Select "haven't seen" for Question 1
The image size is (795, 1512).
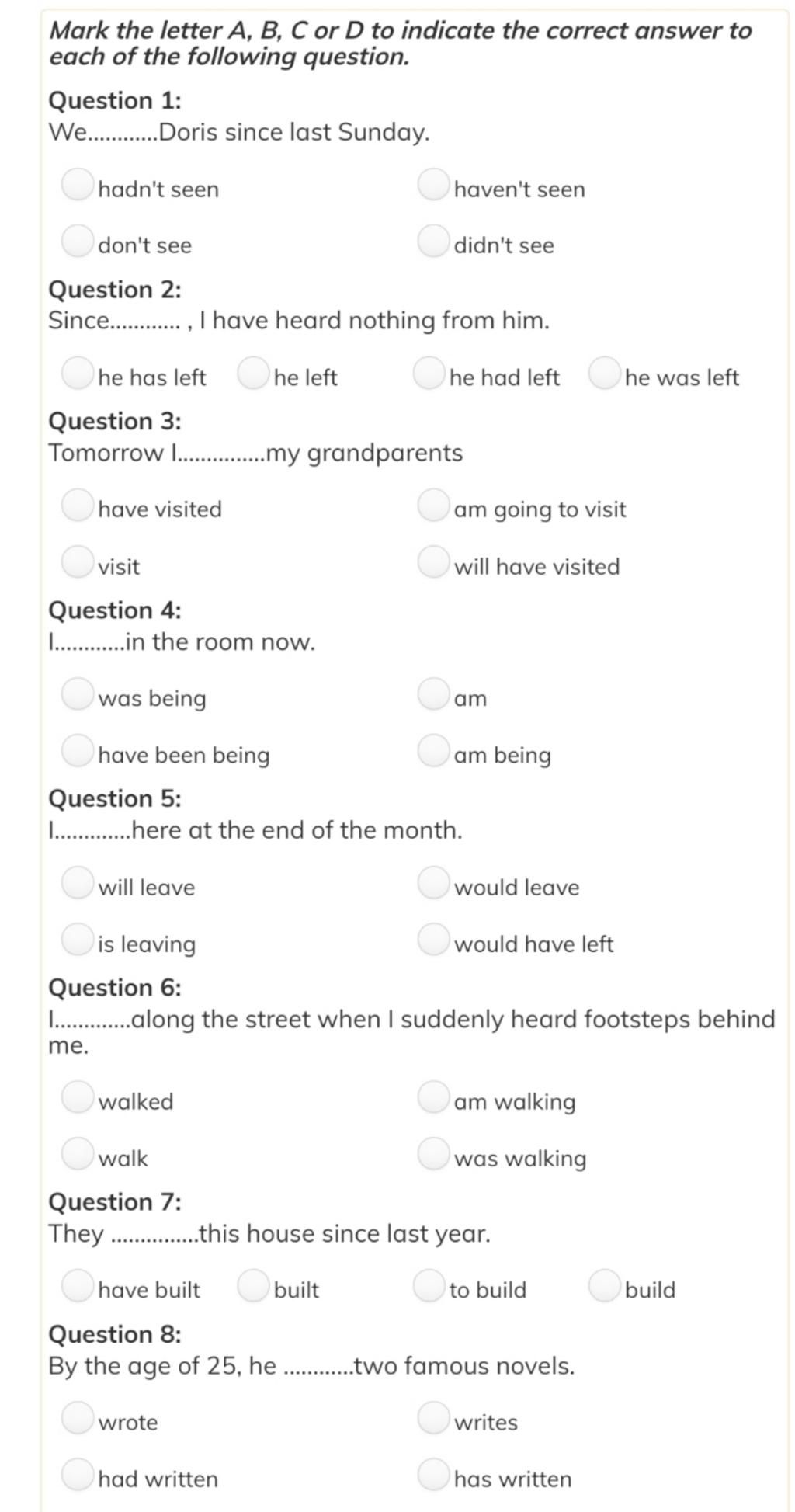tap(432, 185)
